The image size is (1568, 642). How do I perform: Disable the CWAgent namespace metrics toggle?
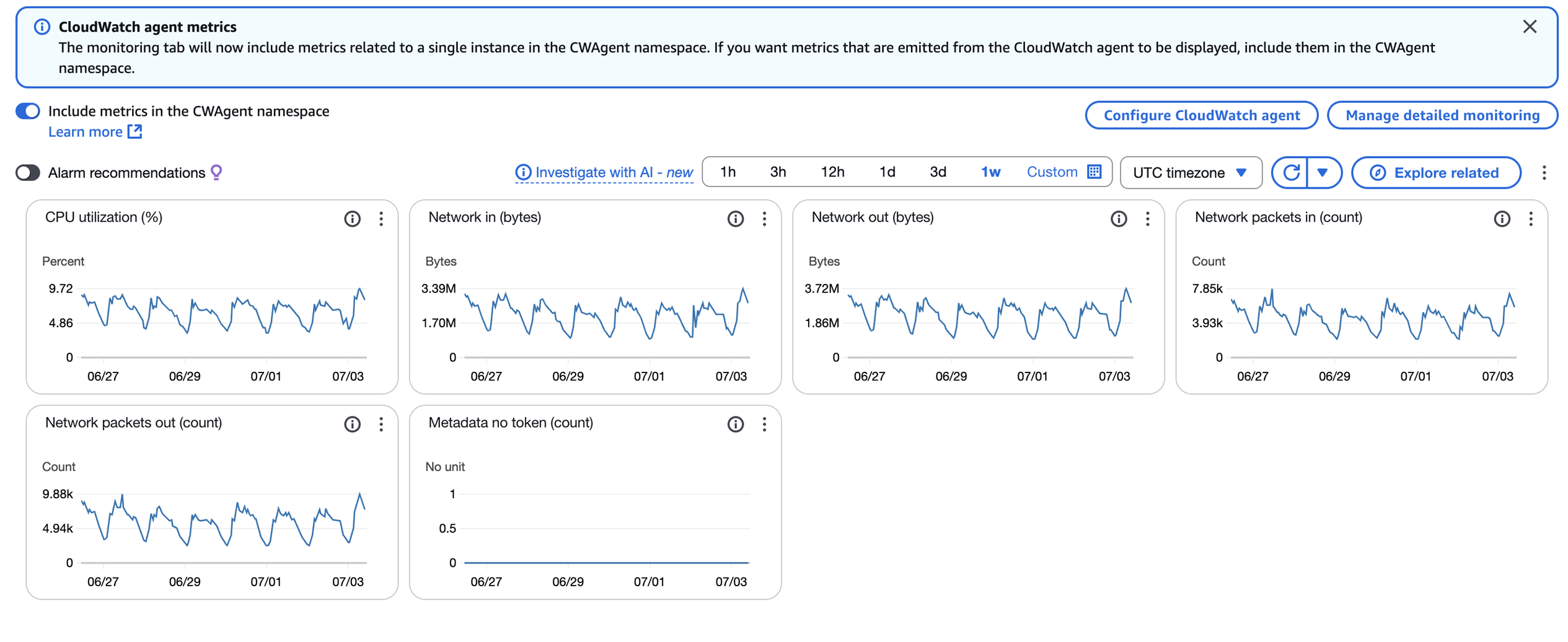click(28, 112)
